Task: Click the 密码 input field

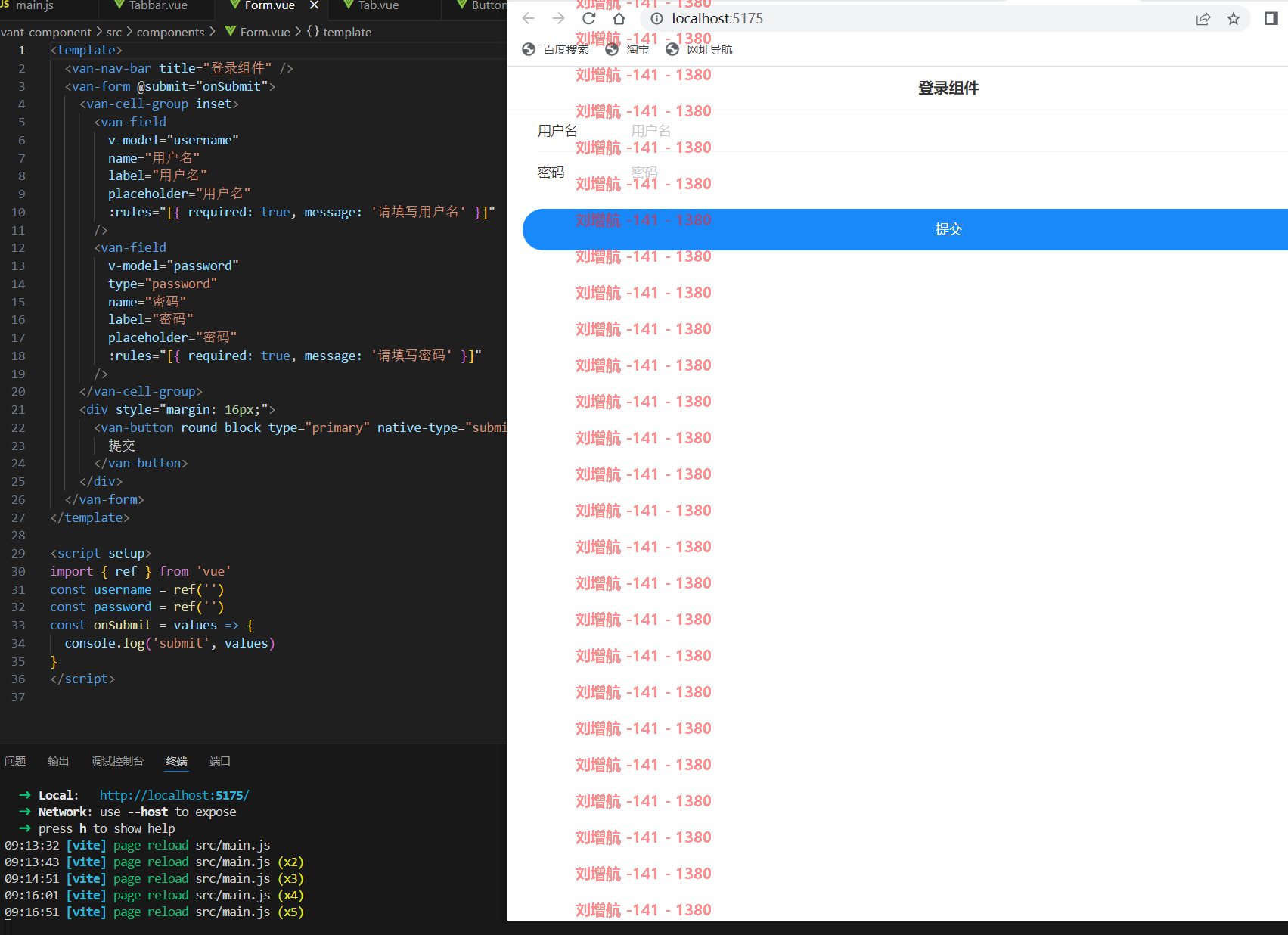Action: (953, 172)
